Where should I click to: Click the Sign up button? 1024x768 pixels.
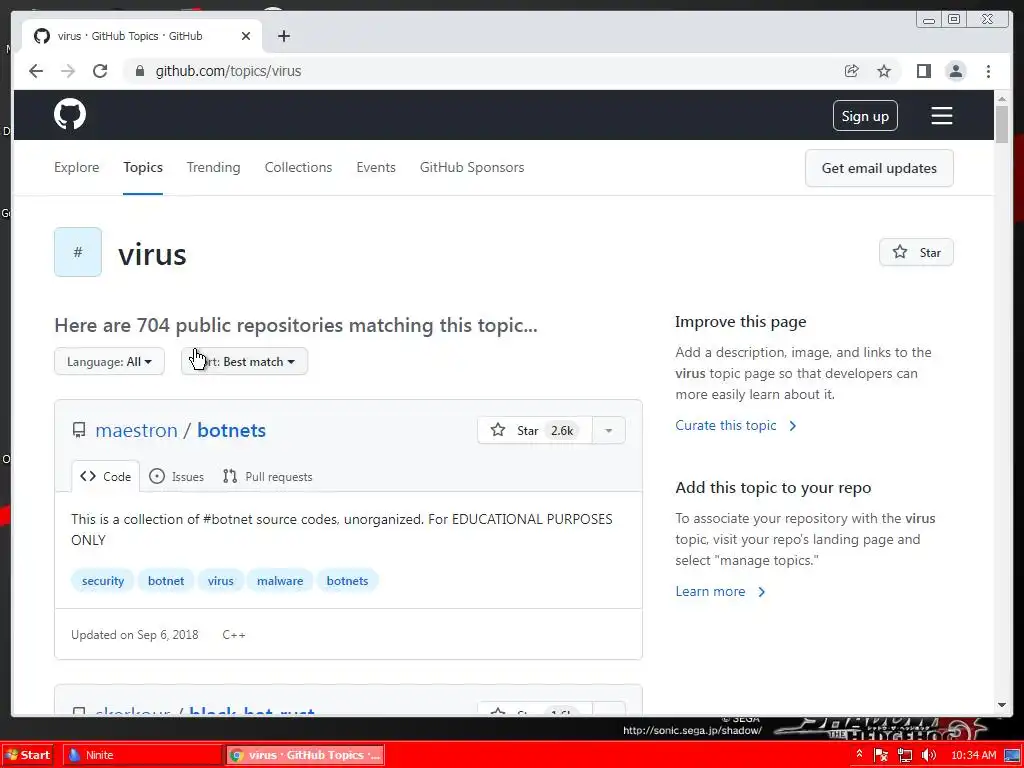click(x=865, y=116)
